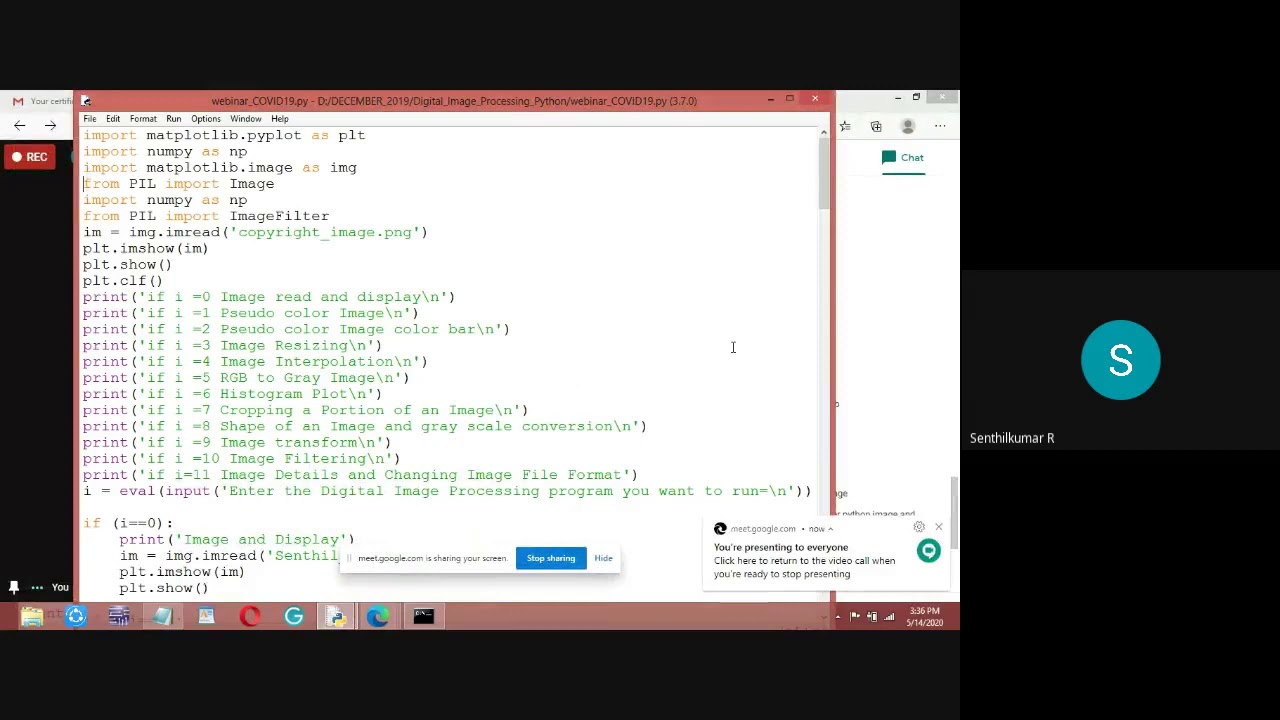Open the Command Prompt taskbar icon
Viewport: 1280px width, 720px height.
click(423, 617)
